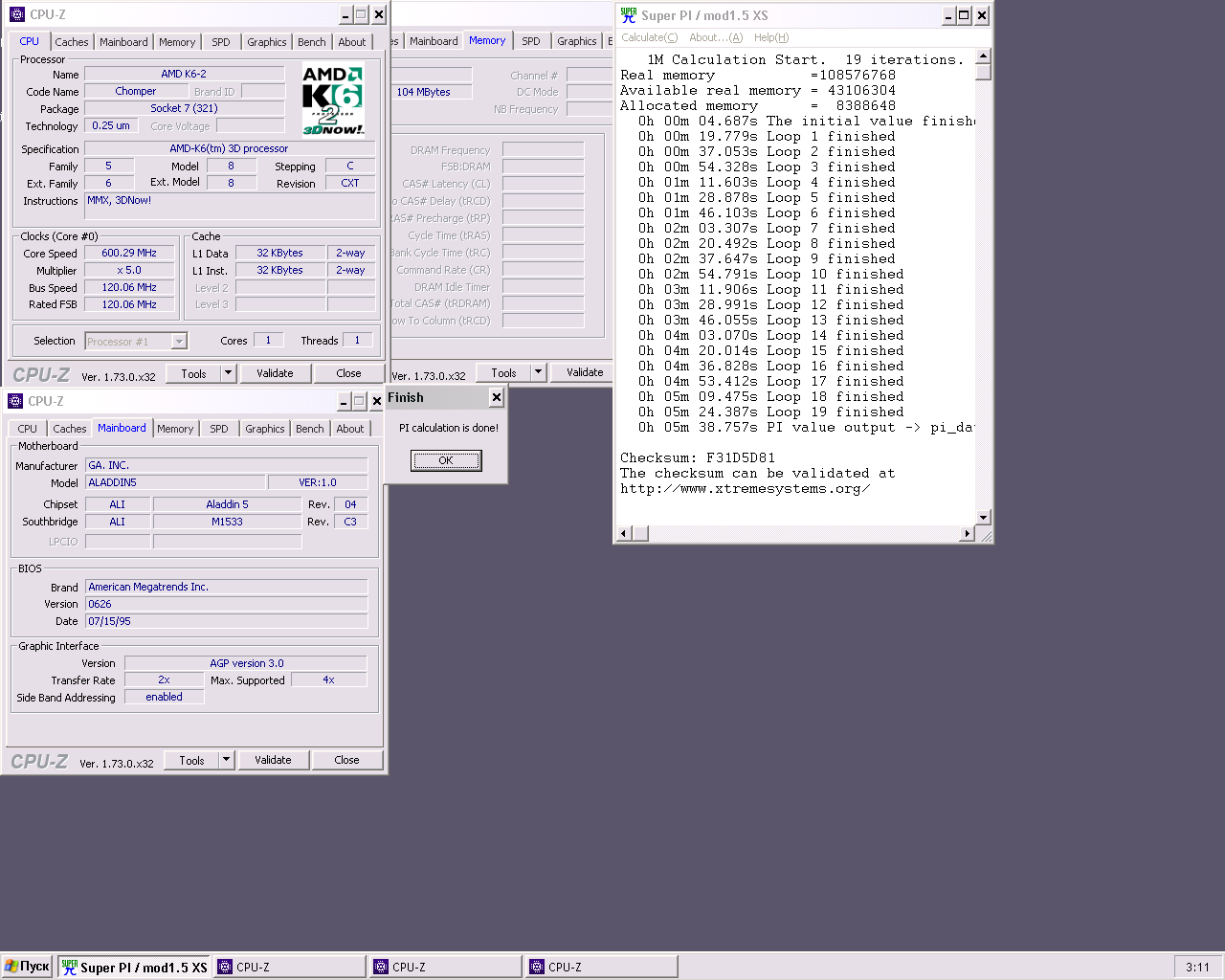Click the up scroll arrow in Super PI

[983, 56]
